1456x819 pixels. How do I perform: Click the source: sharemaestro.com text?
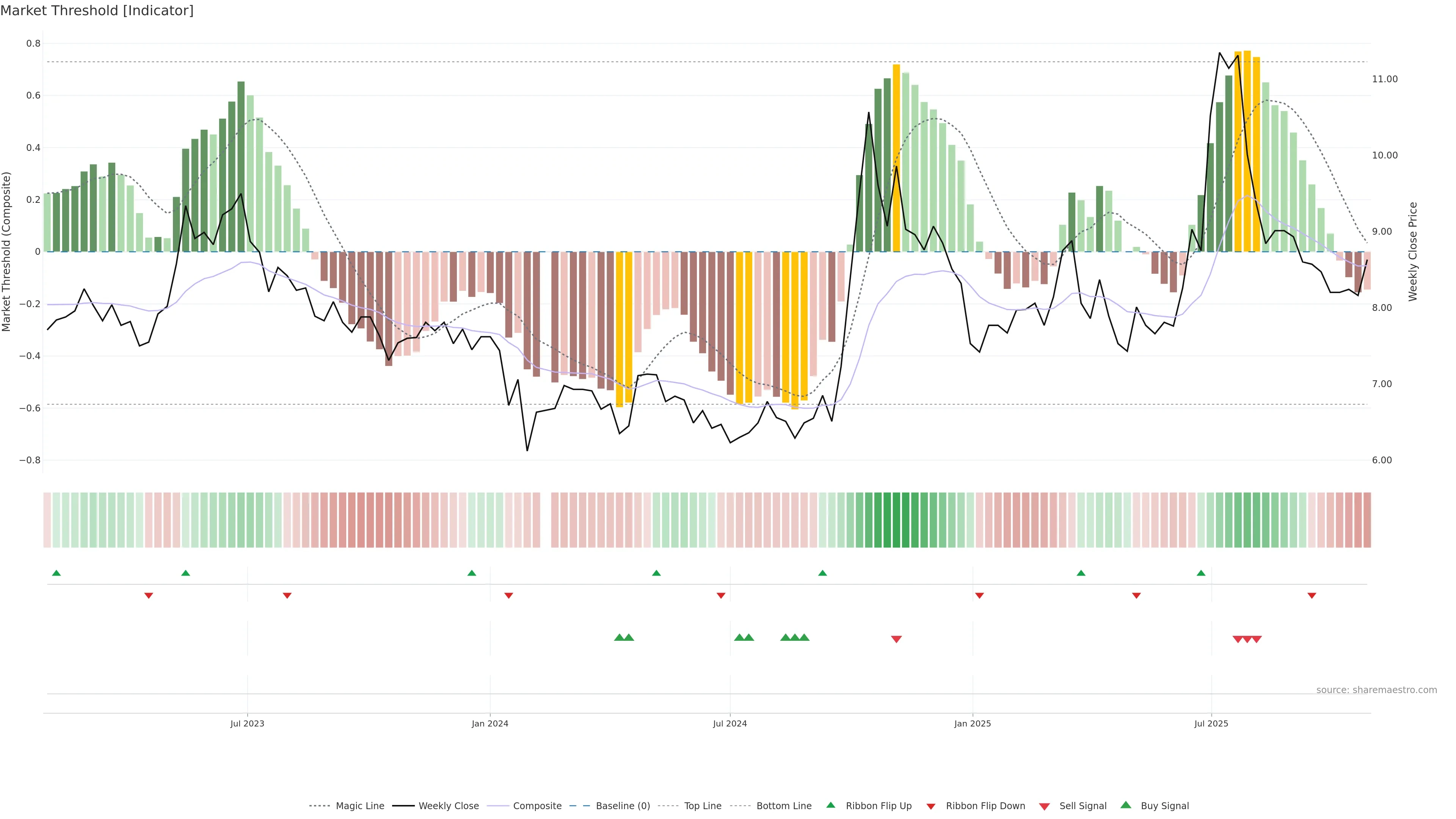click(1376, 690)
